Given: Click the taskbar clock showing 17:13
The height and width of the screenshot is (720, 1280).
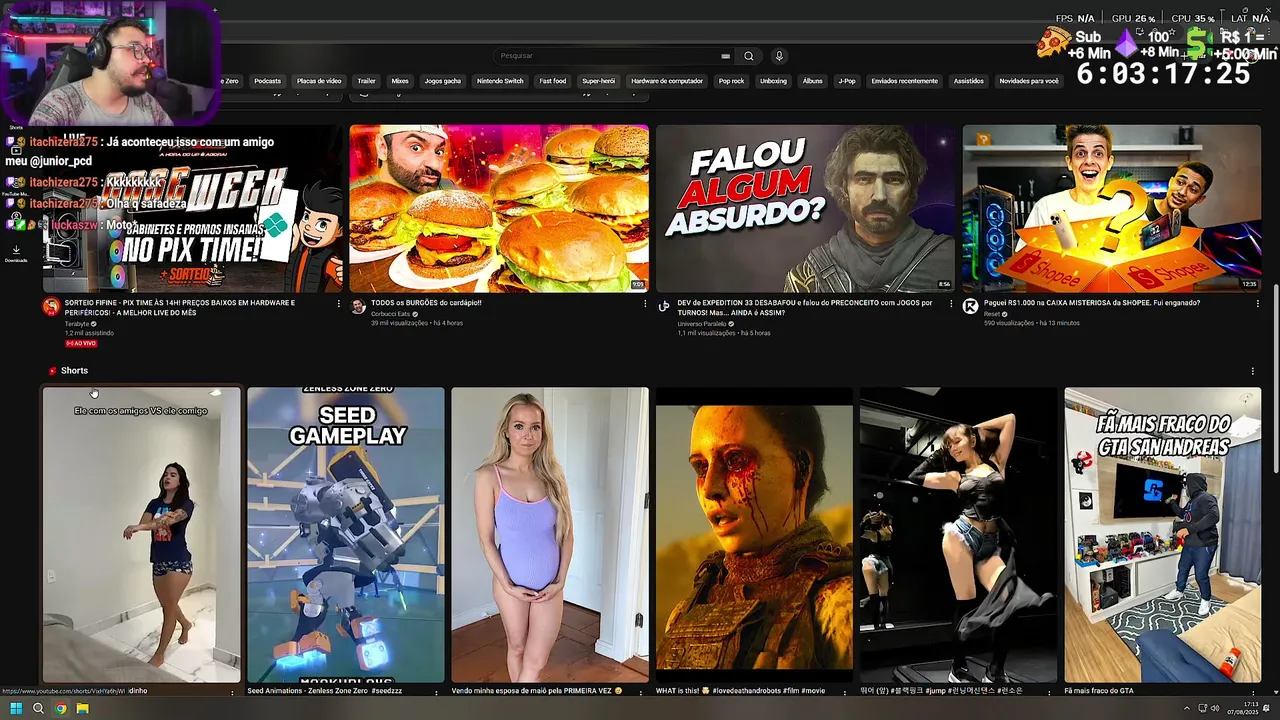Looking at the screenshot, I should (1244, 708).
